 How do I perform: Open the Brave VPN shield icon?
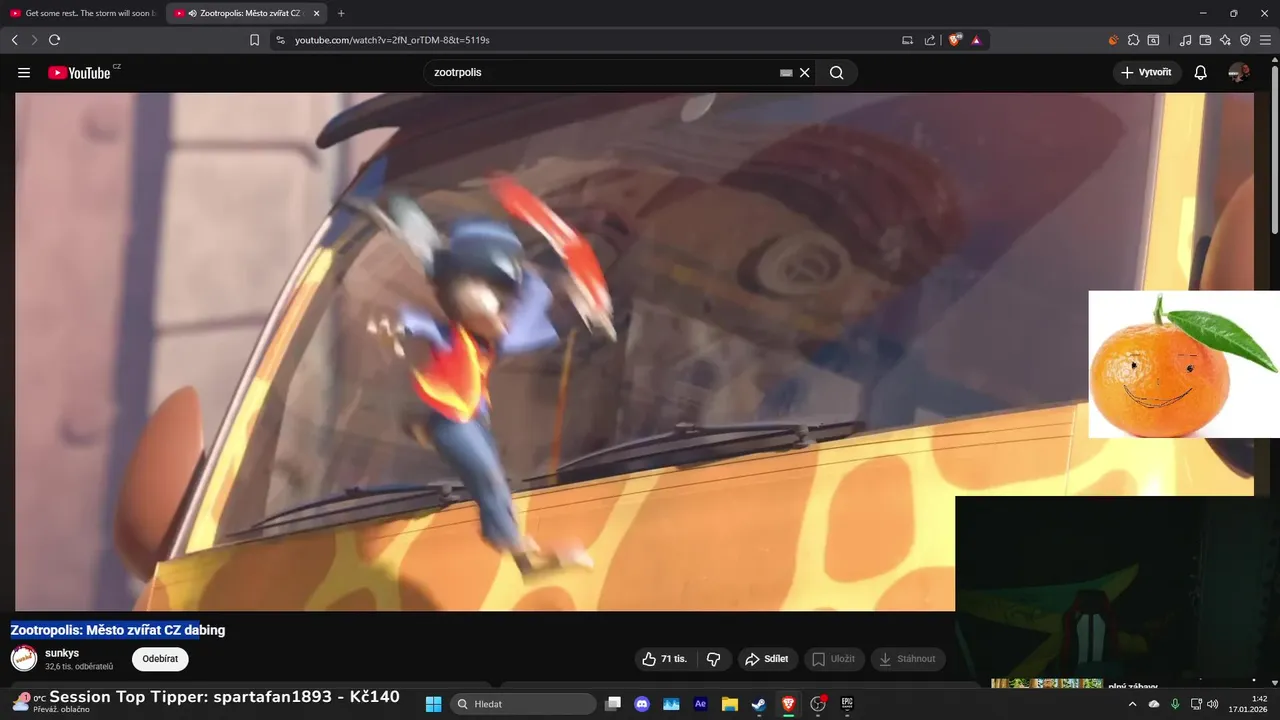click(1245, 40)
